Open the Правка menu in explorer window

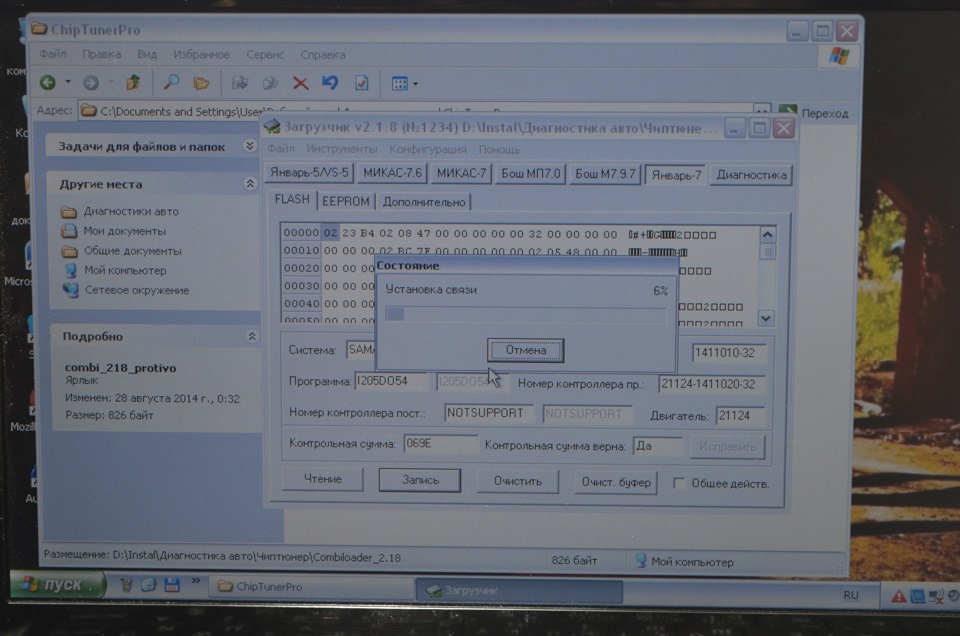[101, 54]
